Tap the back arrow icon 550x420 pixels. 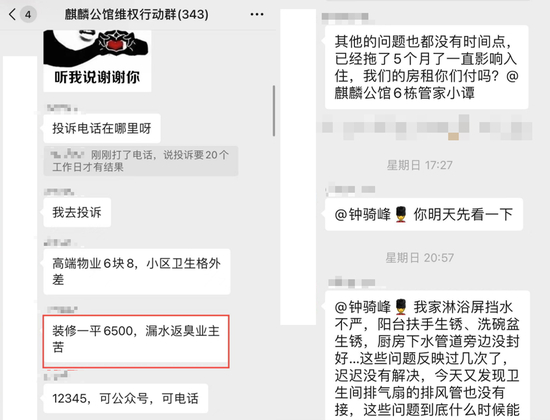tap(12, 14)
